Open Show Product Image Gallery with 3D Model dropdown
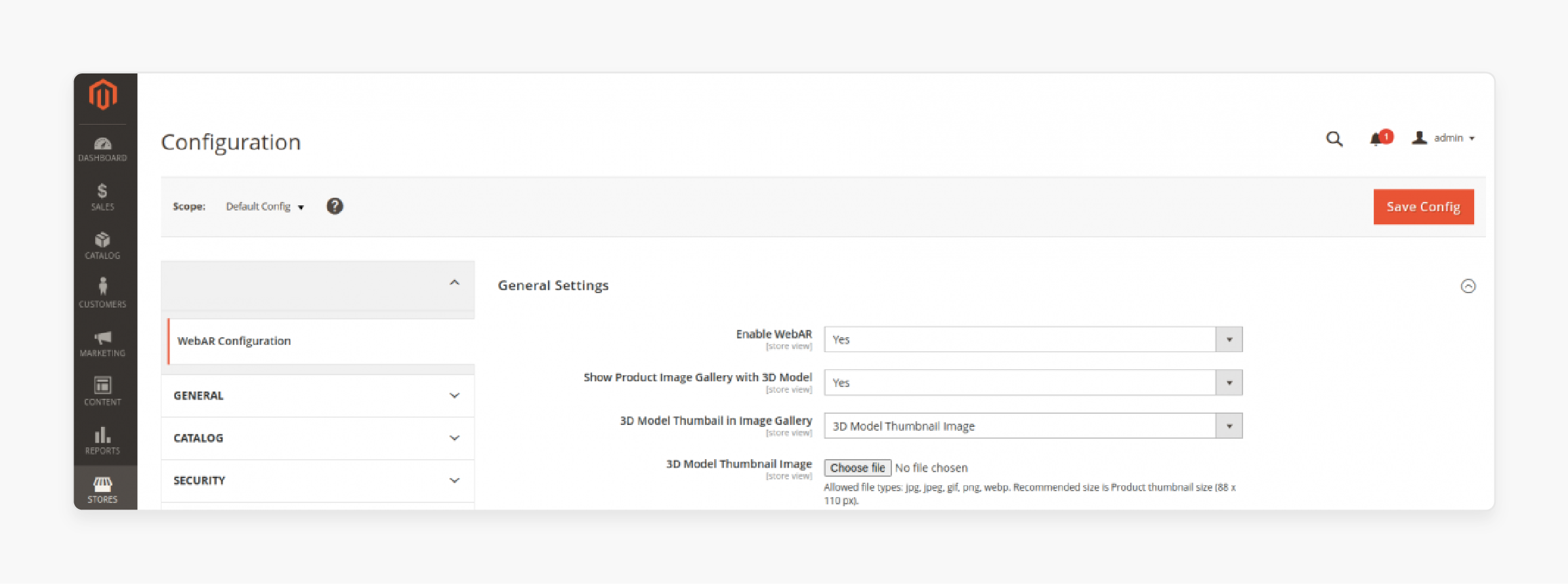This screenshot has height=585, width=1568. tap(1033, 383)
